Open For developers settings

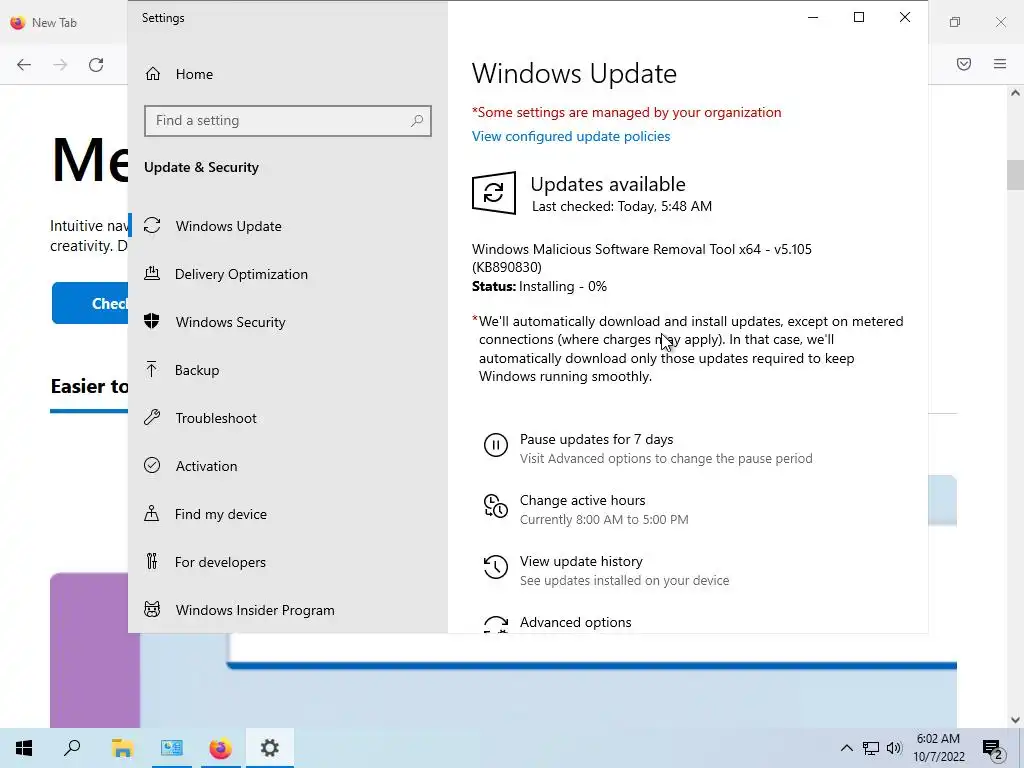pos(220,562)
